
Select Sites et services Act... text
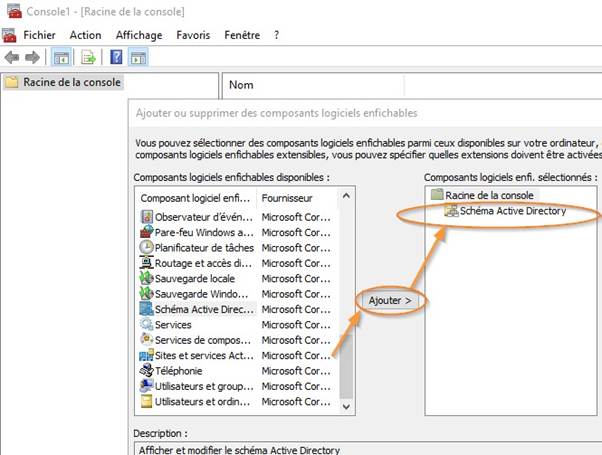pyautogui.click(x=204, y=356)
